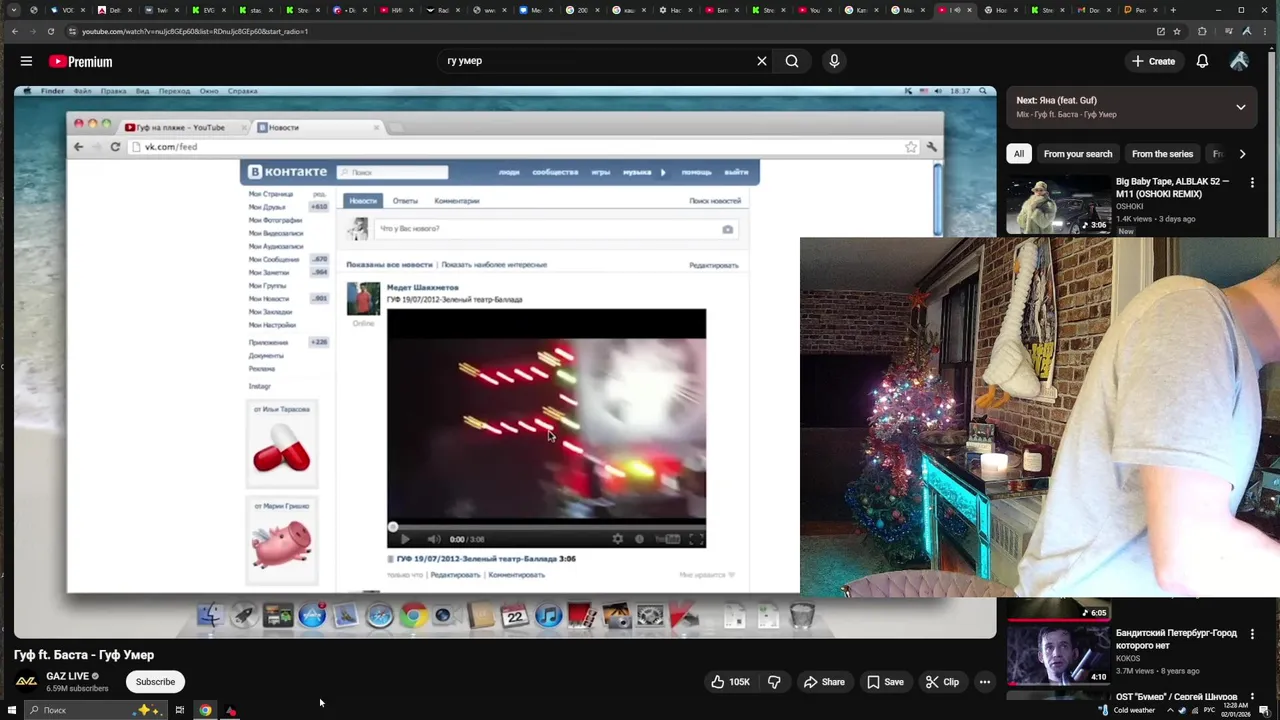Expand the Next: Яна queue panel
This screenshot has height=720, width=1280.
click(x=1241, y=107)
